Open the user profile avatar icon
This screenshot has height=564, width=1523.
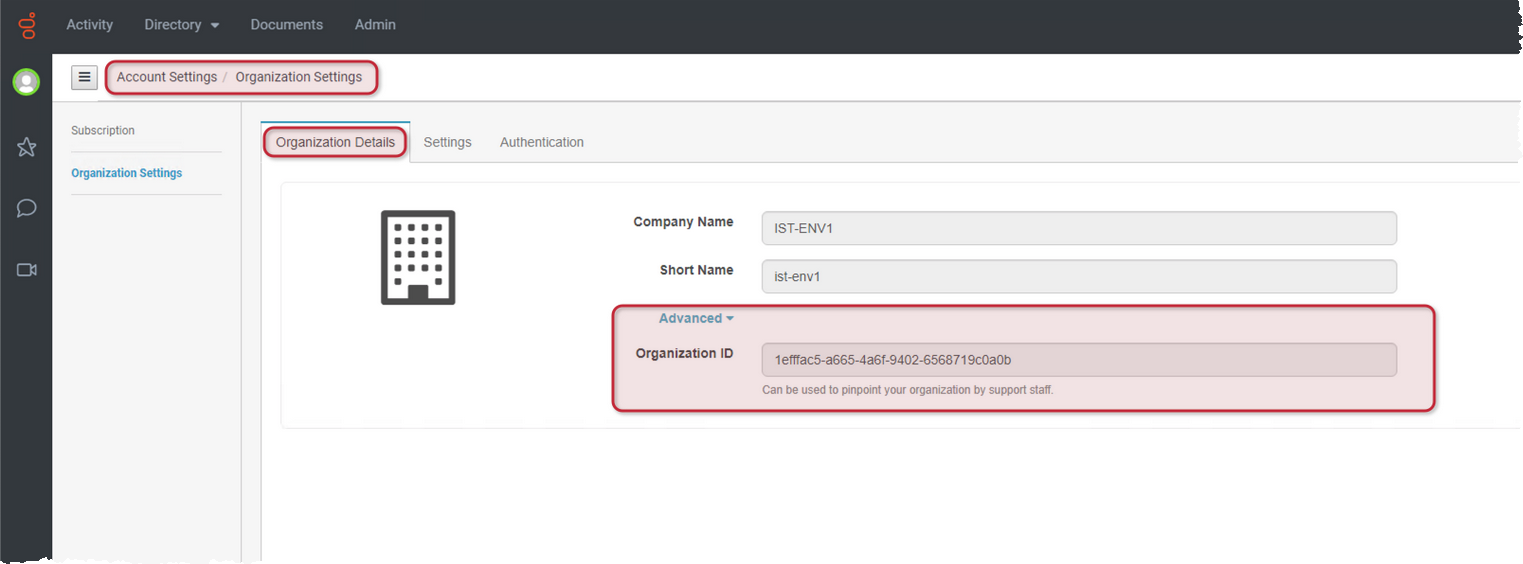coord(26,82)
